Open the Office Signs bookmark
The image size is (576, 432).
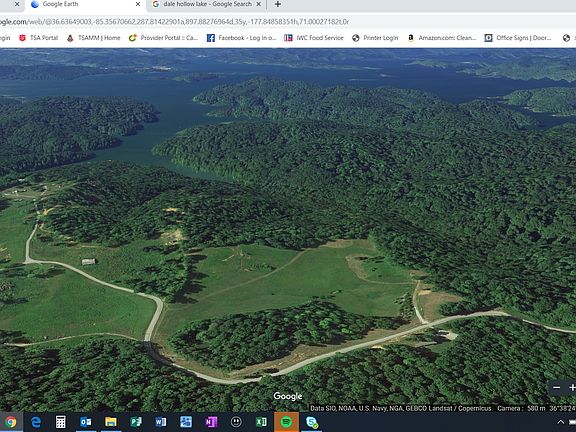point(518,38)
